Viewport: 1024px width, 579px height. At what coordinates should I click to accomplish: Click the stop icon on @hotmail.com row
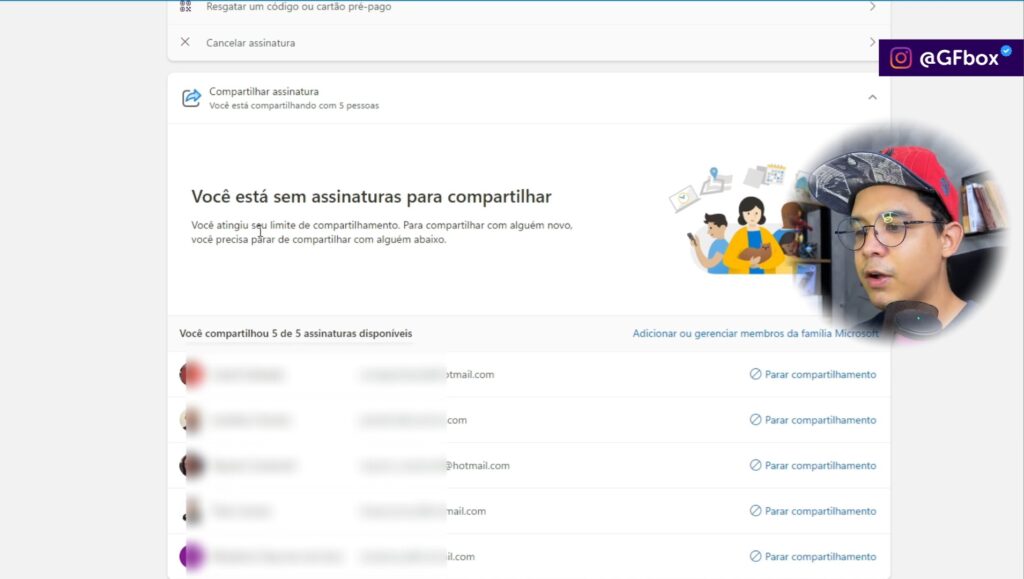click(756, 465)
